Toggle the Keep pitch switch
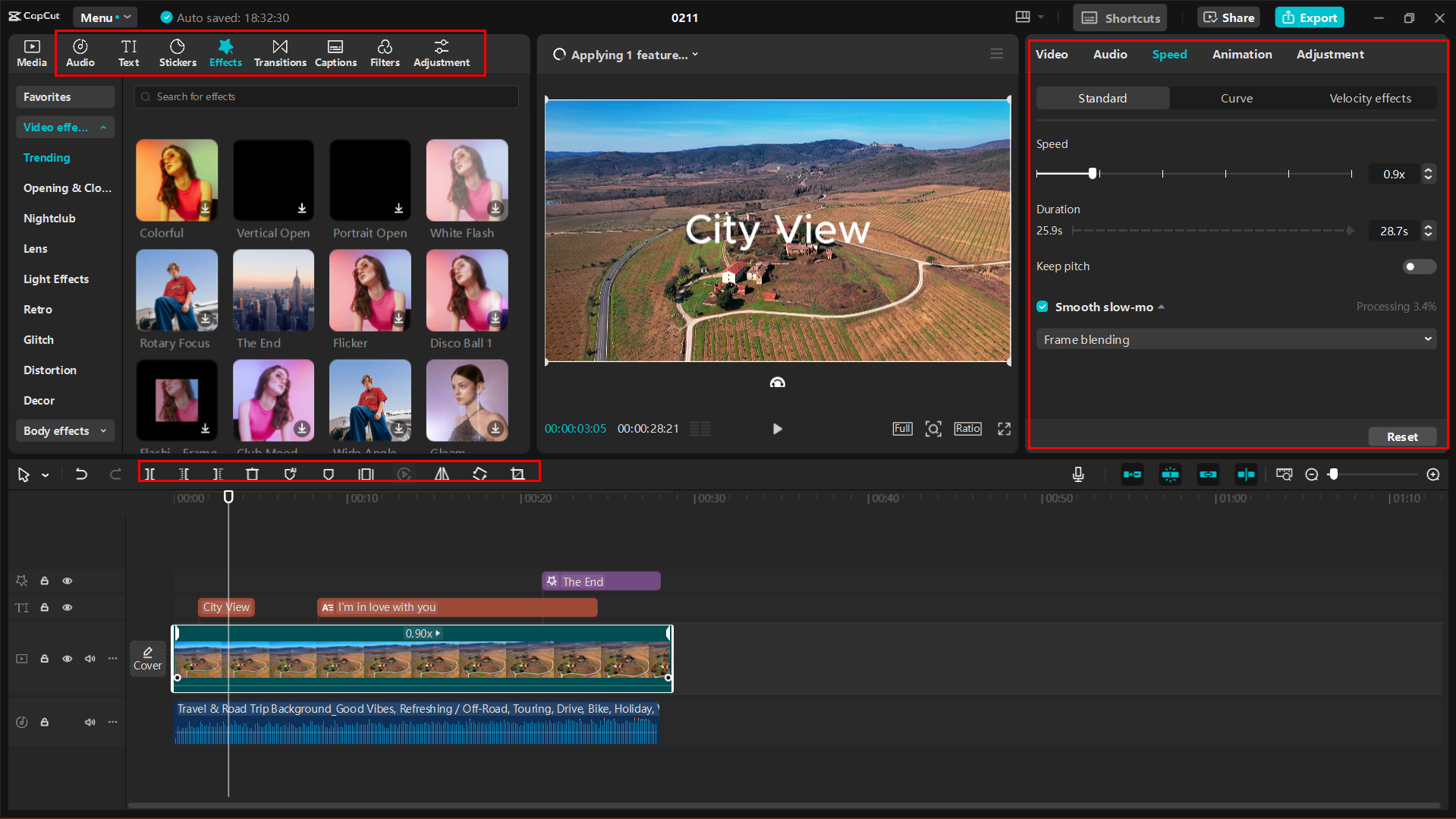Viewport: 1456px width, 819px height. pyautogui.click(x=1420, y=266)
